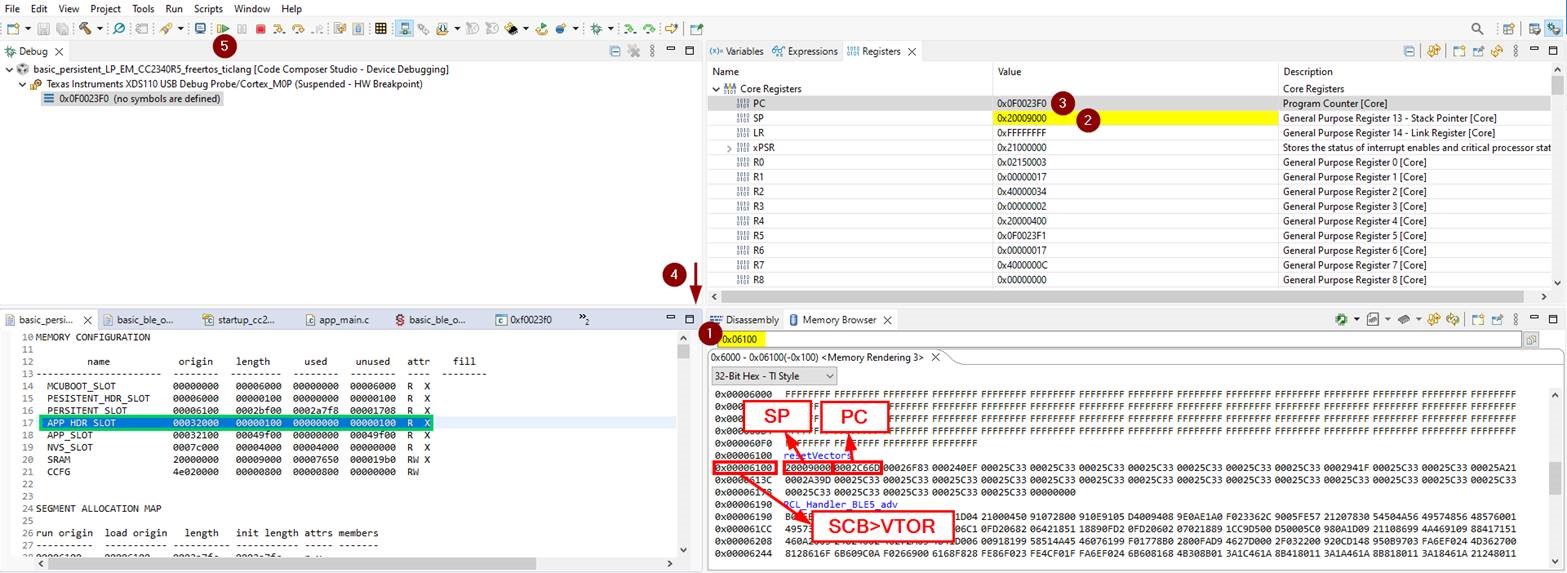Toggle Skip All Breakpoints in toolbar

point(118,29)
